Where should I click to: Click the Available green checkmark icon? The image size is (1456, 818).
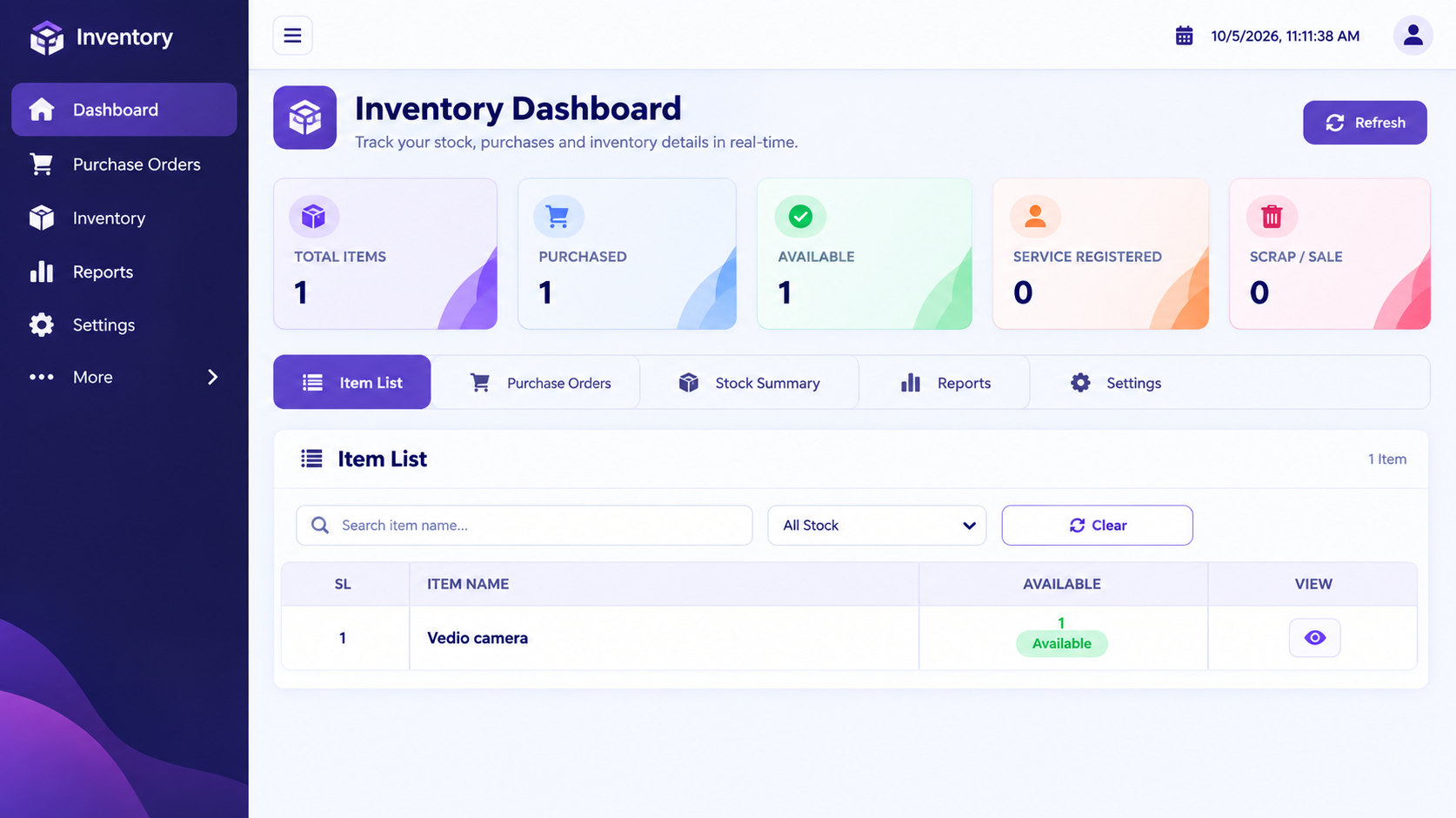click(x=800, y=216)
